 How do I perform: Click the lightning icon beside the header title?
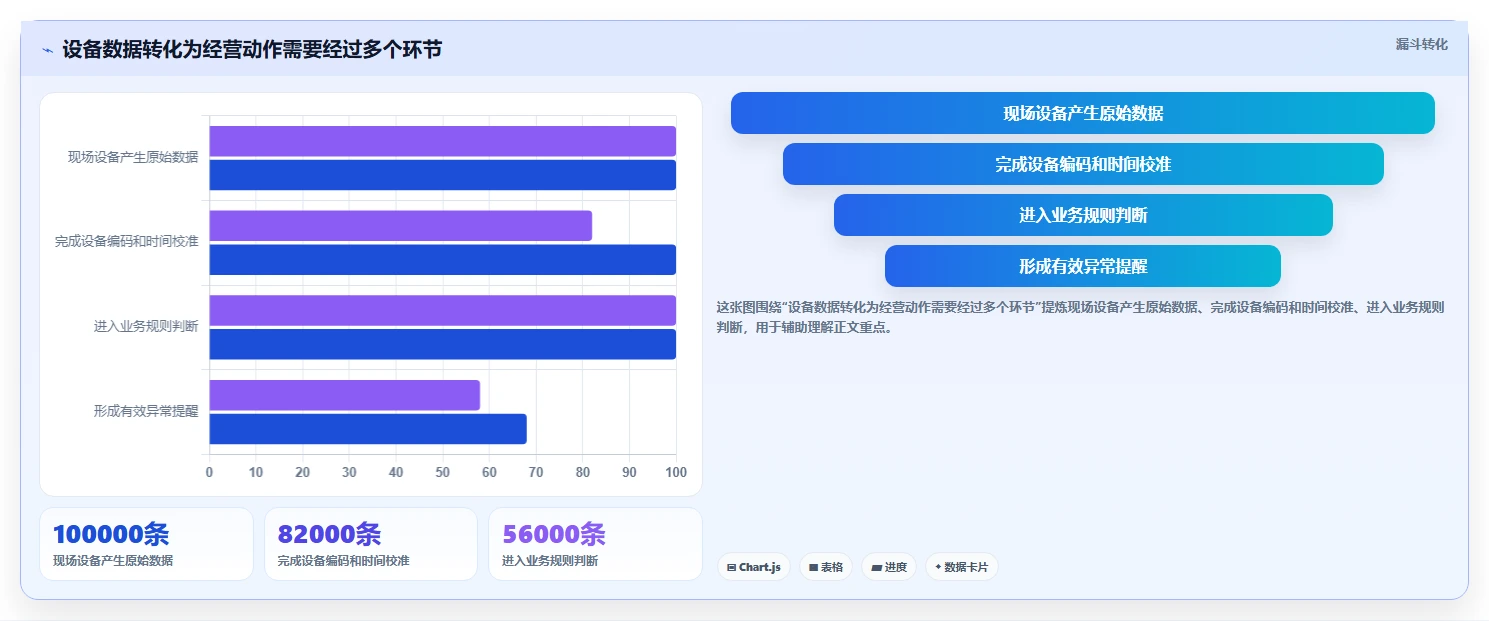[47, 50]
